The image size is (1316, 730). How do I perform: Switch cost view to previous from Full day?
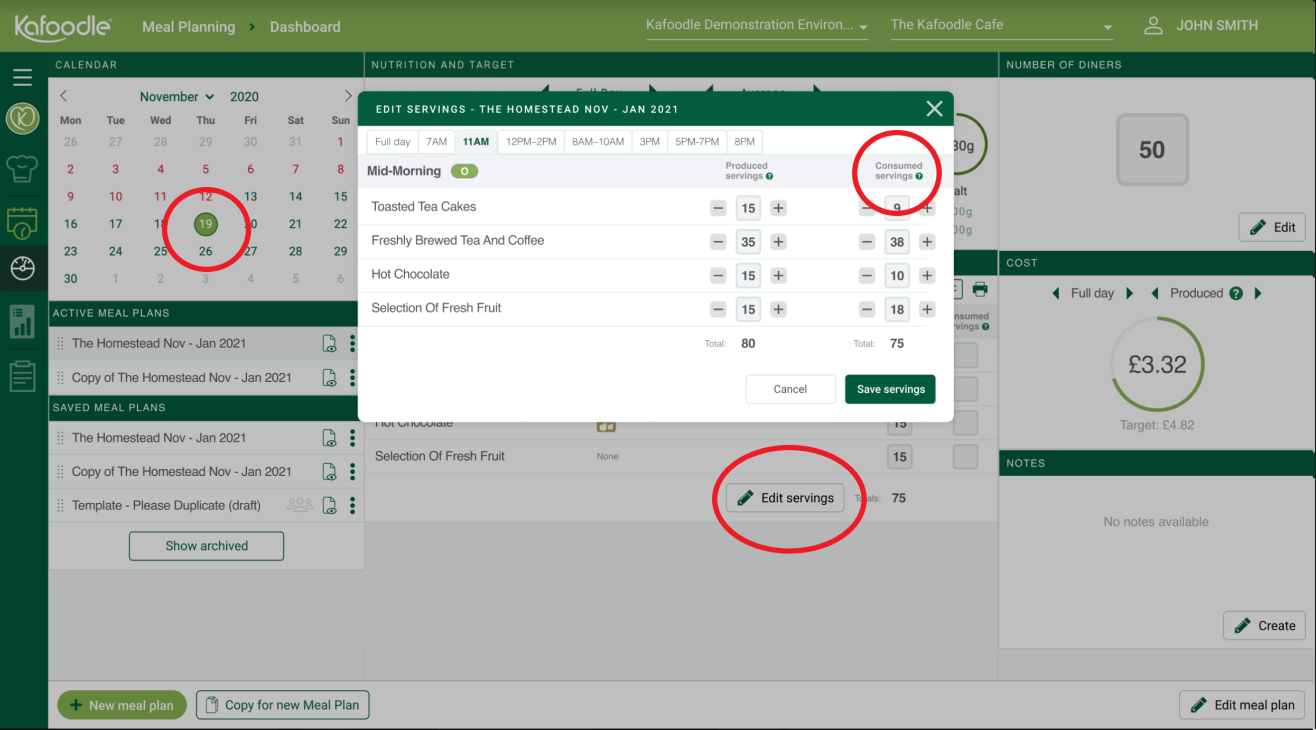click(1057, 293)
